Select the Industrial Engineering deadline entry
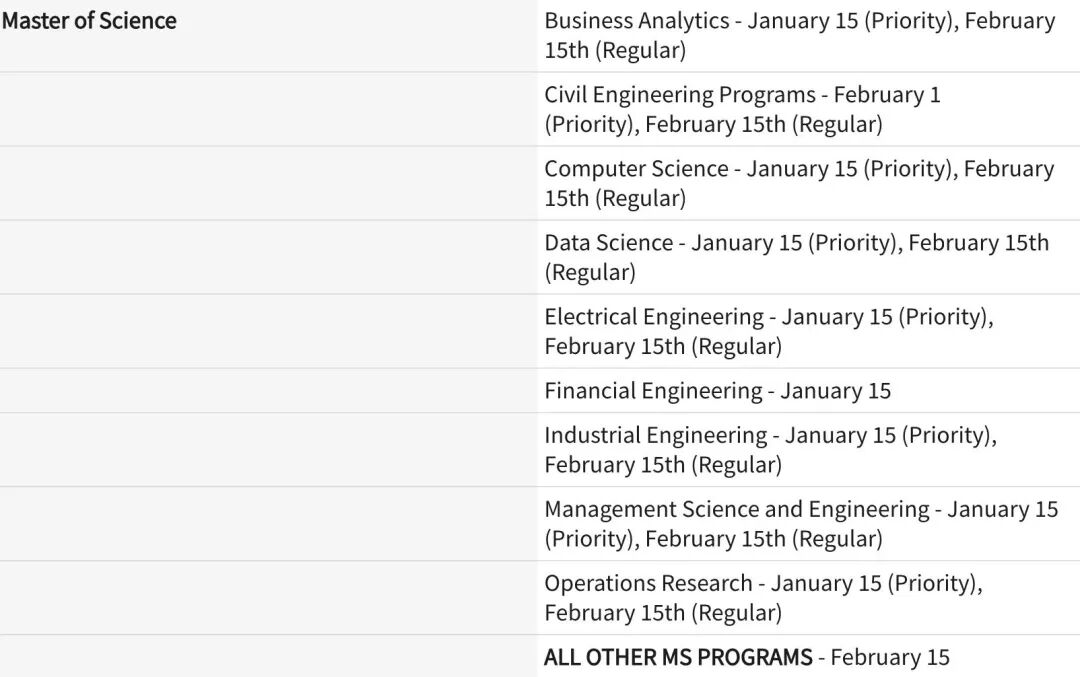The image size is (1080, 677). (x=770, y=450)
